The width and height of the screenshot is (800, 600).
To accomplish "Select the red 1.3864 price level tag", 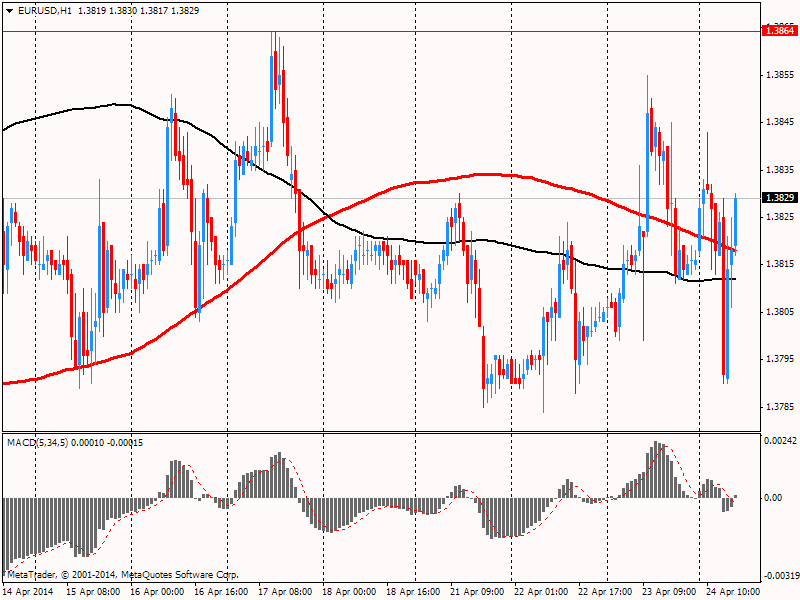I will click(779, 31).
